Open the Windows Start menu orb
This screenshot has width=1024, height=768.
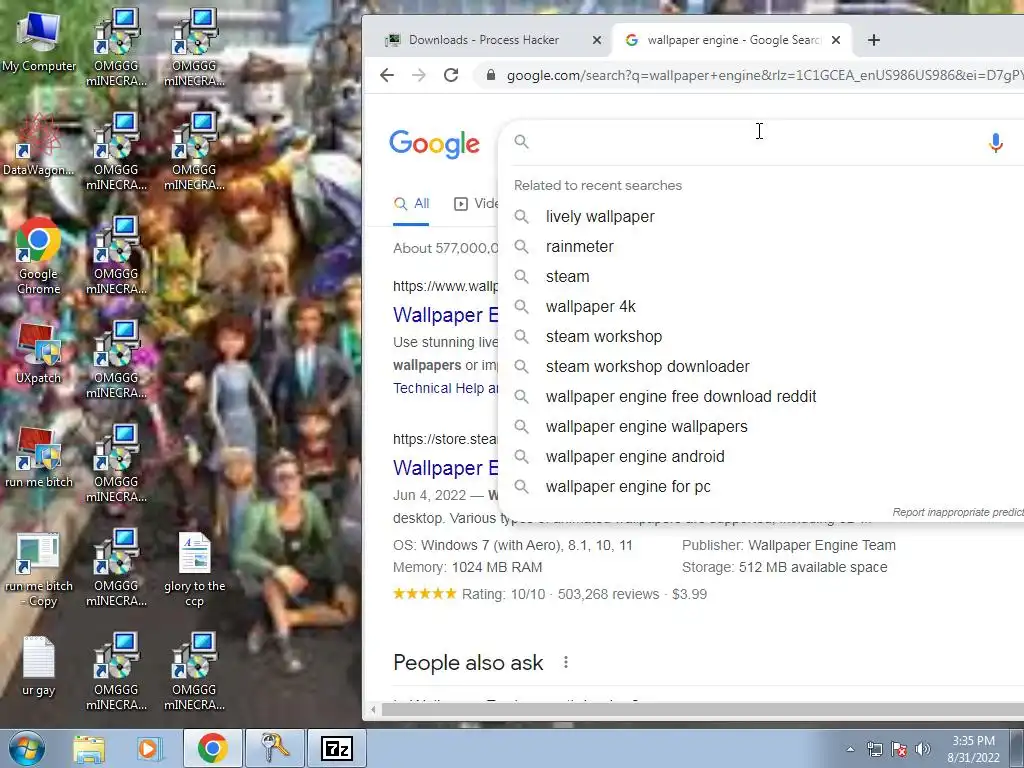click(26, 748)
